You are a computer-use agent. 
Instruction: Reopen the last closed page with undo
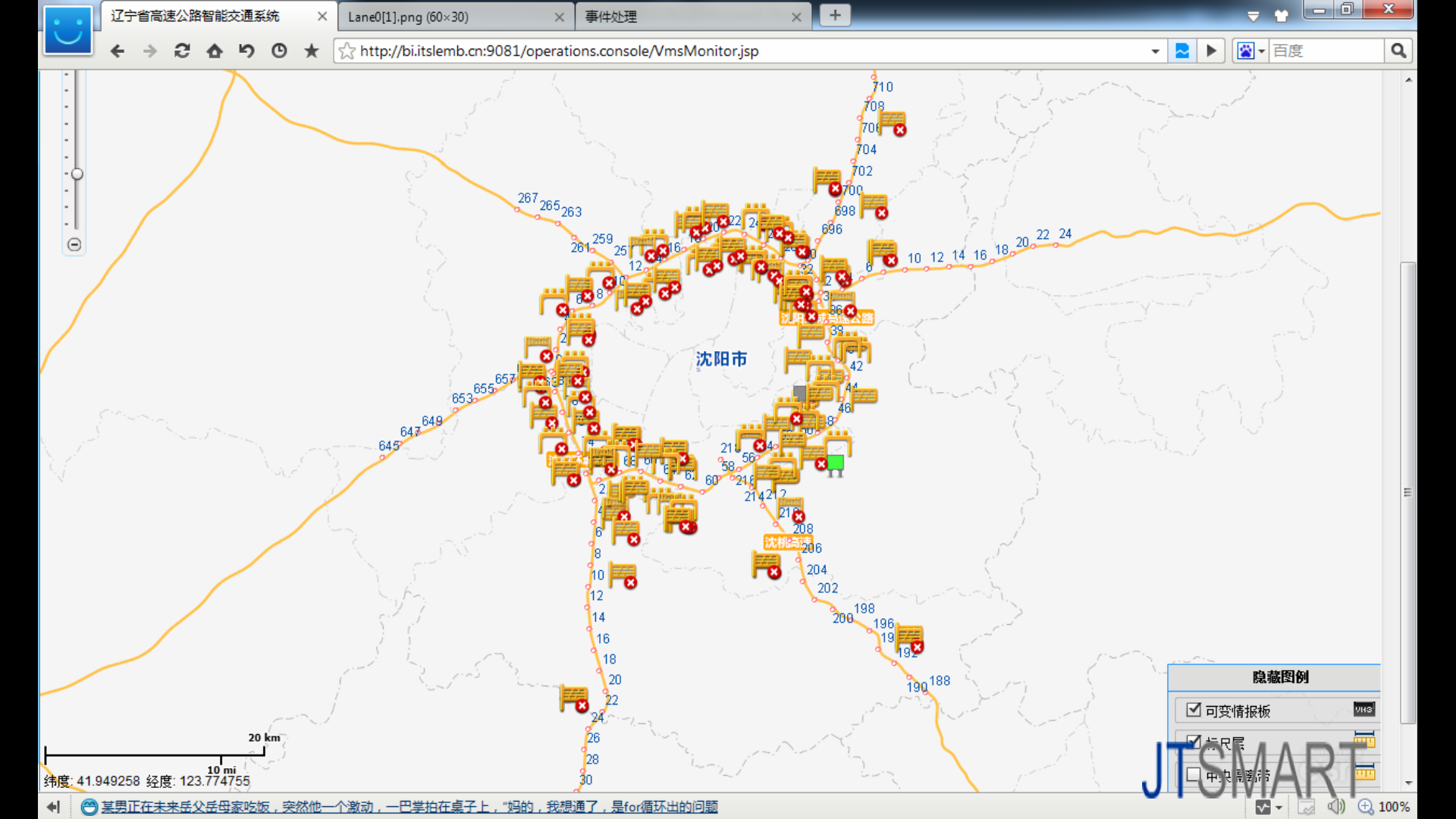pos(246,51)
